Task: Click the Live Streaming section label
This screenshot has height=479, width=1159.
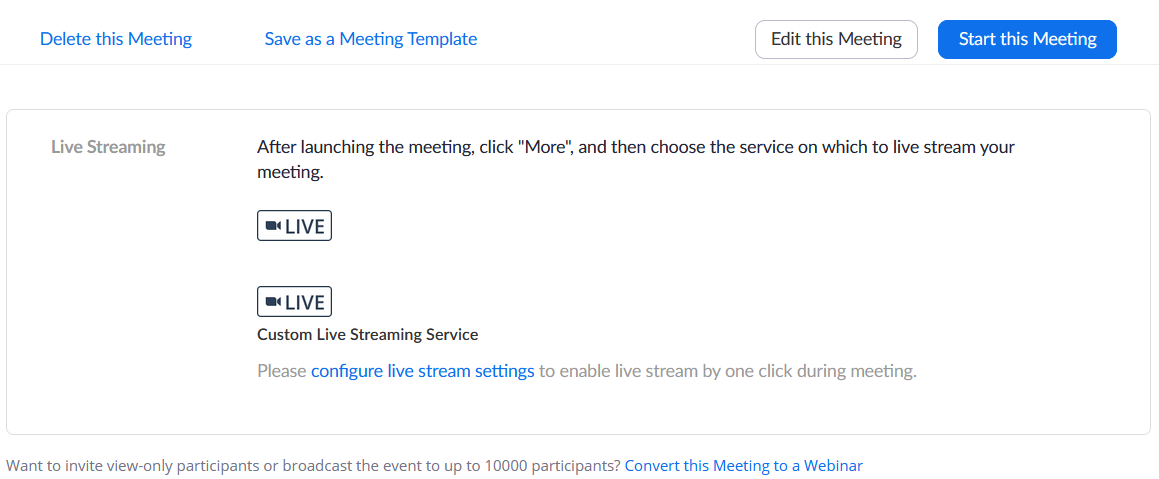Action: (x=108, y=147)
